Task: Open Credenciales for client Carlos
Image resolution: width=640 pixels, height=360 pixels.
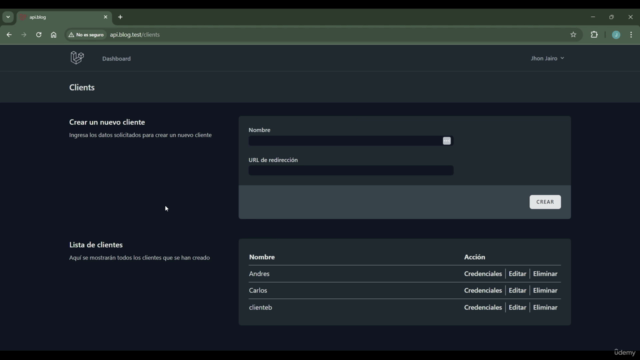Action: 483,290
